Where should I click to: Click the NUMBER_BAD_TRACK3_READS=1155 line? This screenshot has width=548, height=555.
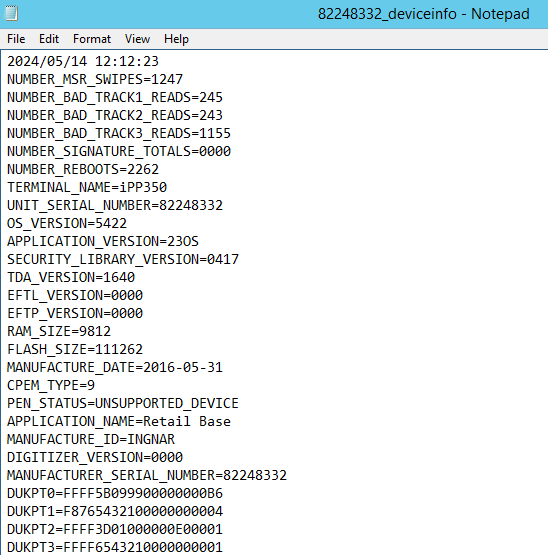[x=119, y=133]
